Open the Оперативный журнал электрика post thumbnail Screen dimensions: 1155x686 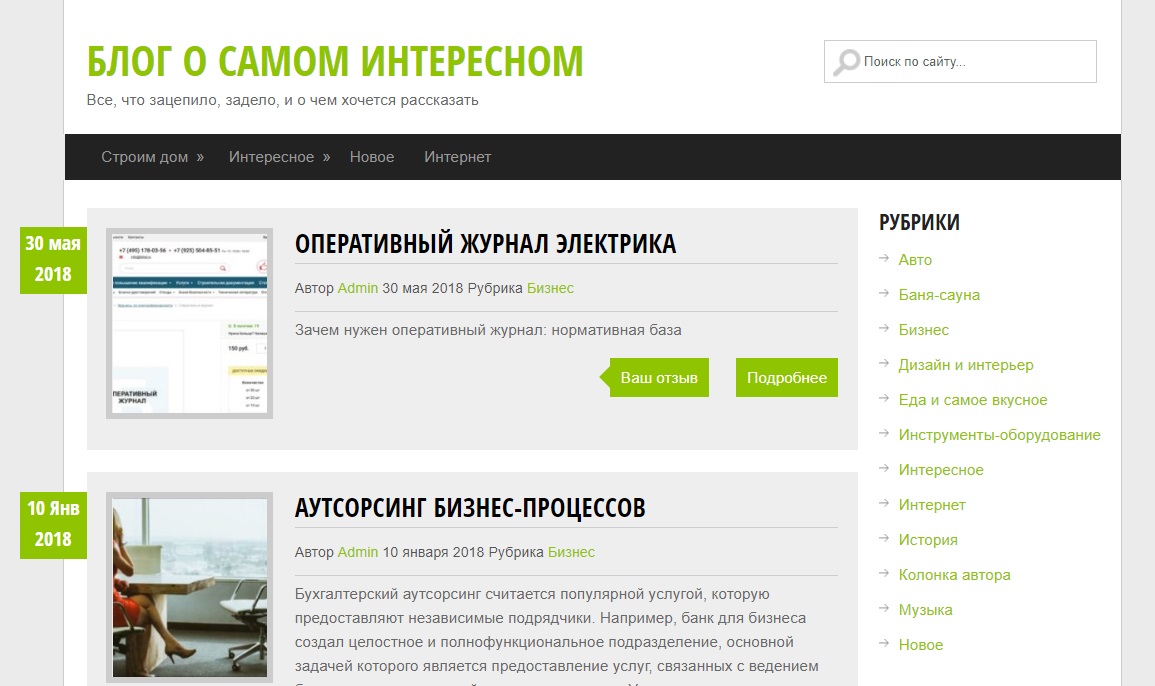pos(189,323)
